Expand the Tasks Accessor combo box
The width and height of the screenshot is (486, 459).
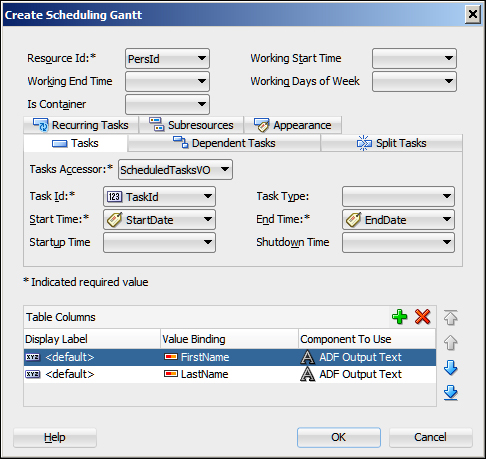175,170
